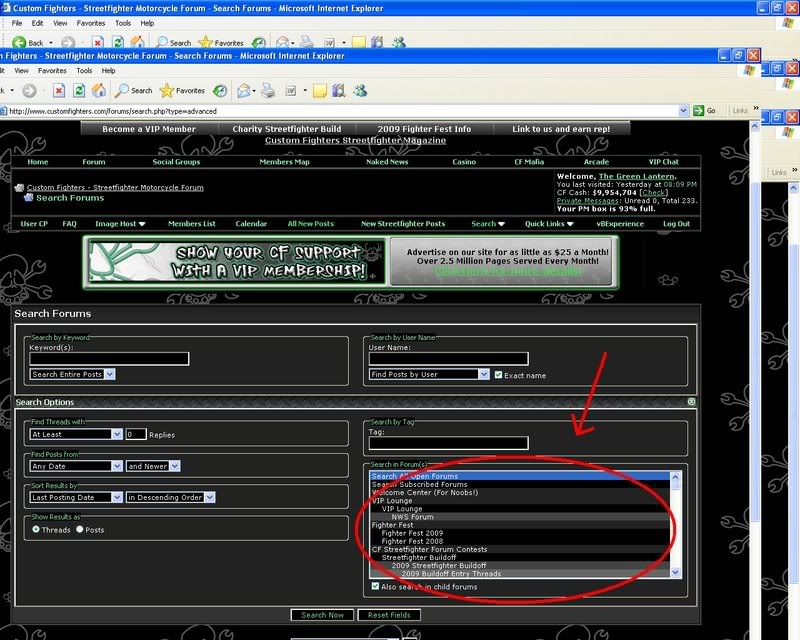Open the Help menu in the front window
This screenshot has height=640, width=800.
(108, 70)
